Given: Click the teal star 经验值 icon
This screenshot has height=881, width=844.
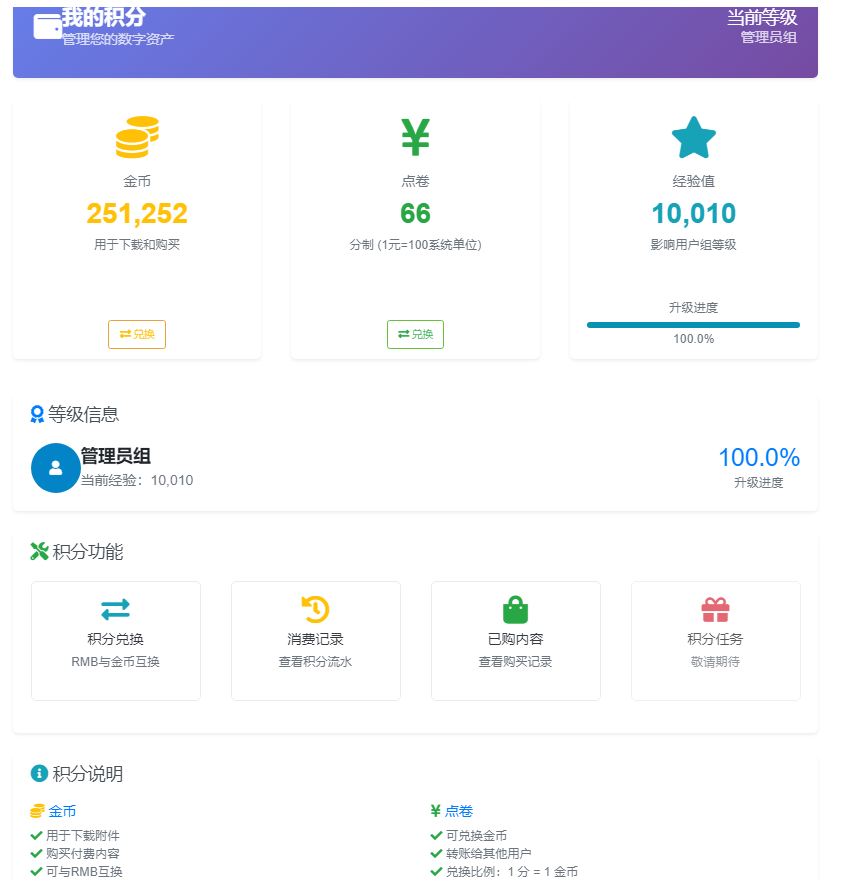Looking at the screenshot, I should (693, 138).
